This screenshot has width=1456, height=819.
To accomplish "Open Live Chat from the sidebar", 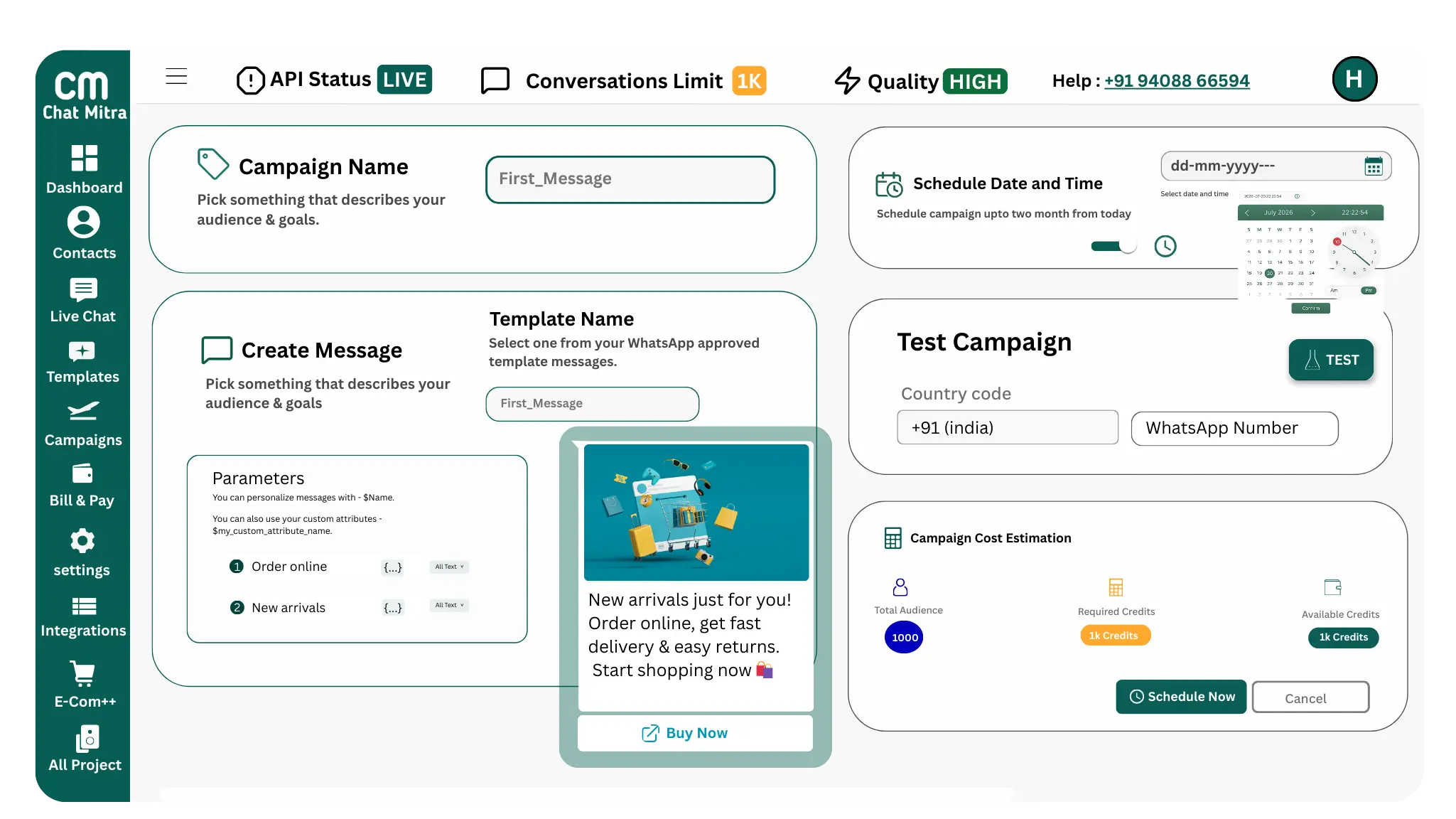I will click(x=83, y=301).
